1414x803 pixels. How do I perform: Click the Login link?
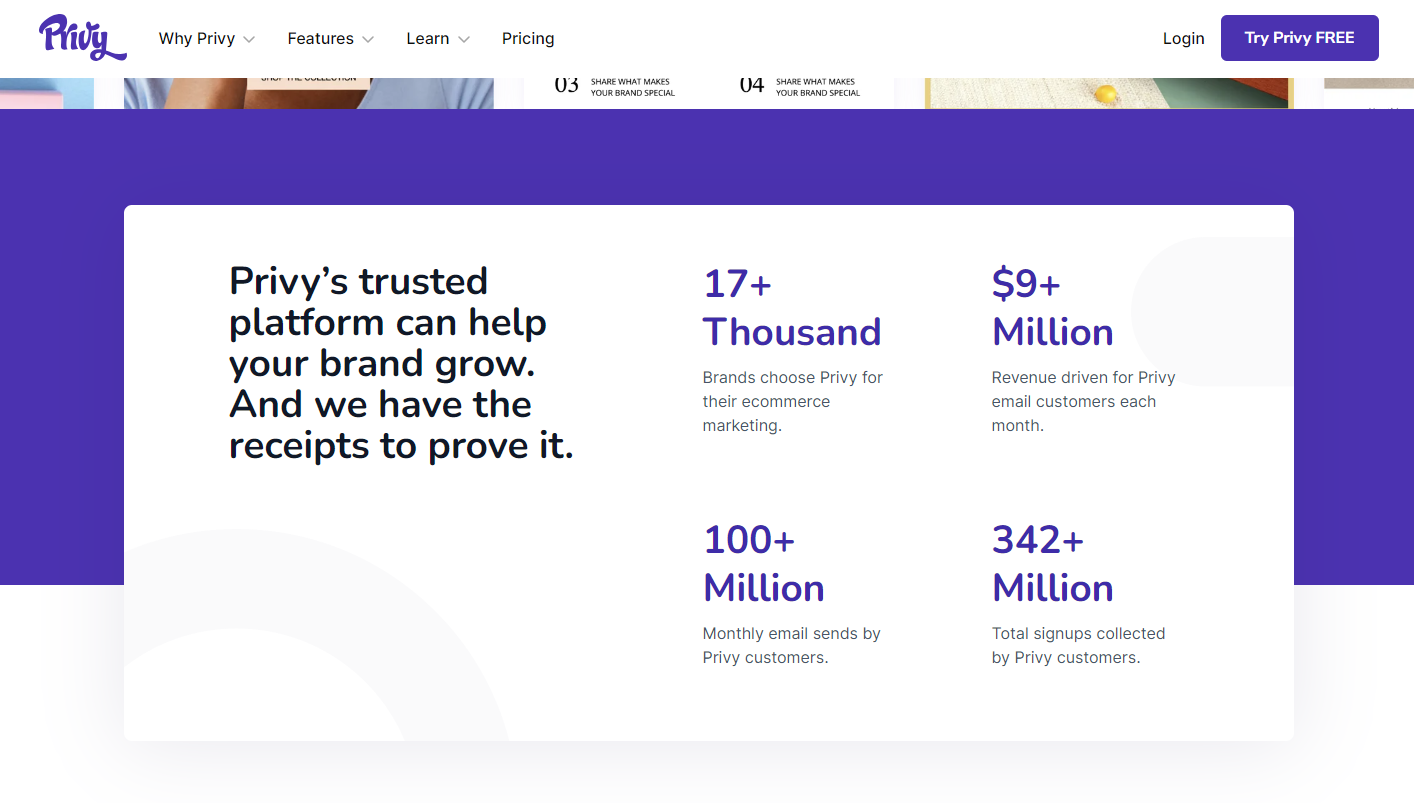click(1183, 39)
